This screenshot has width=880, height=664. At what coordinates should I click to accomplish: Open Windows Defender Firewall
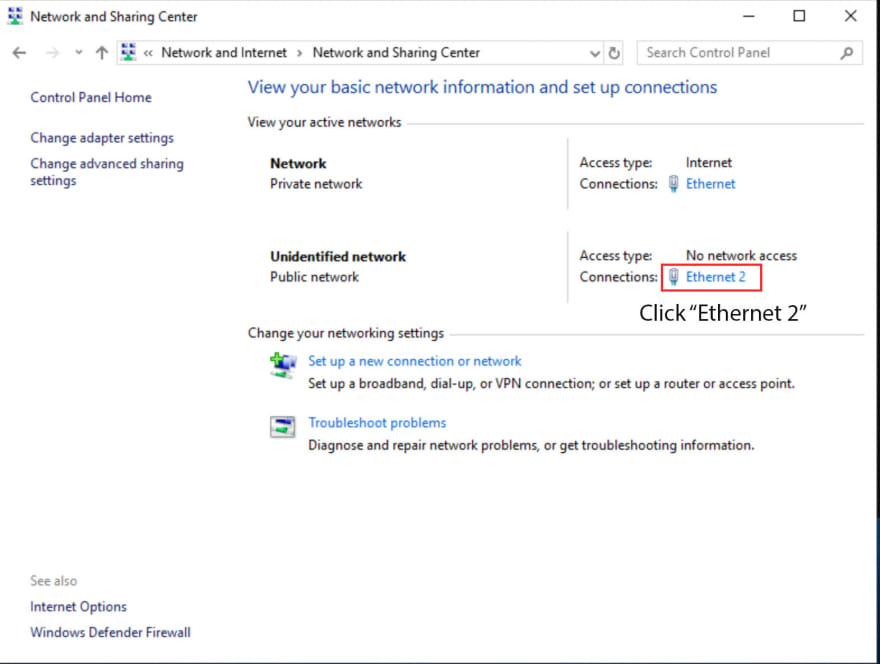[x=111, y=633]
